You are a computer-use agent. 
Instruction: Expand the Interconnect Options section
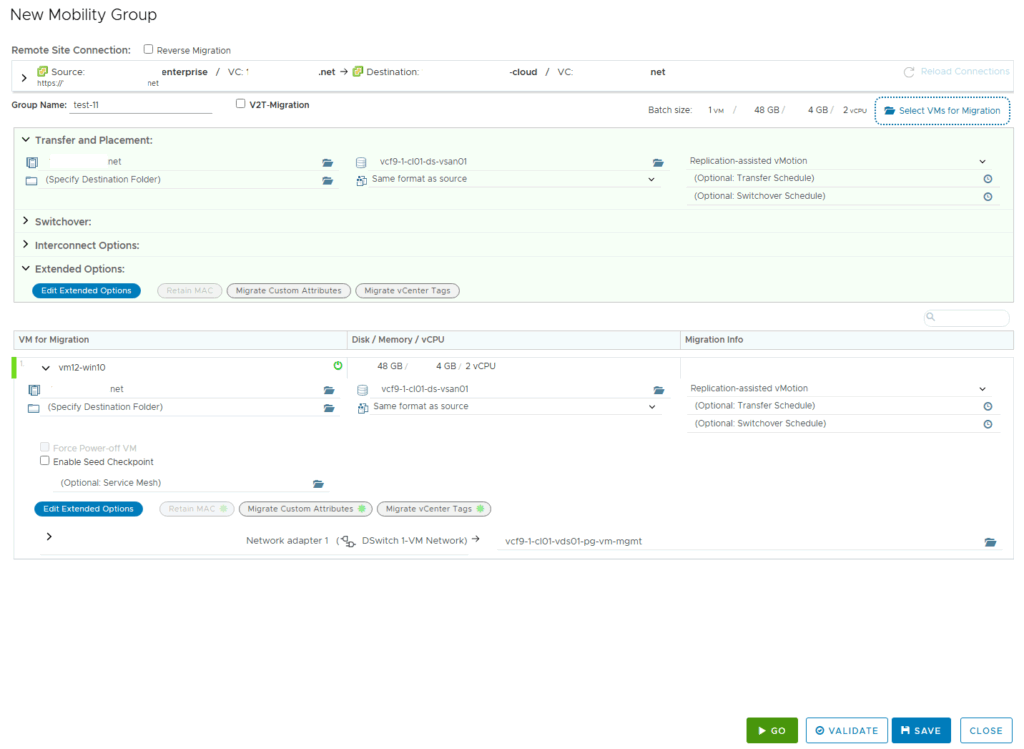[x=25, y=245]
